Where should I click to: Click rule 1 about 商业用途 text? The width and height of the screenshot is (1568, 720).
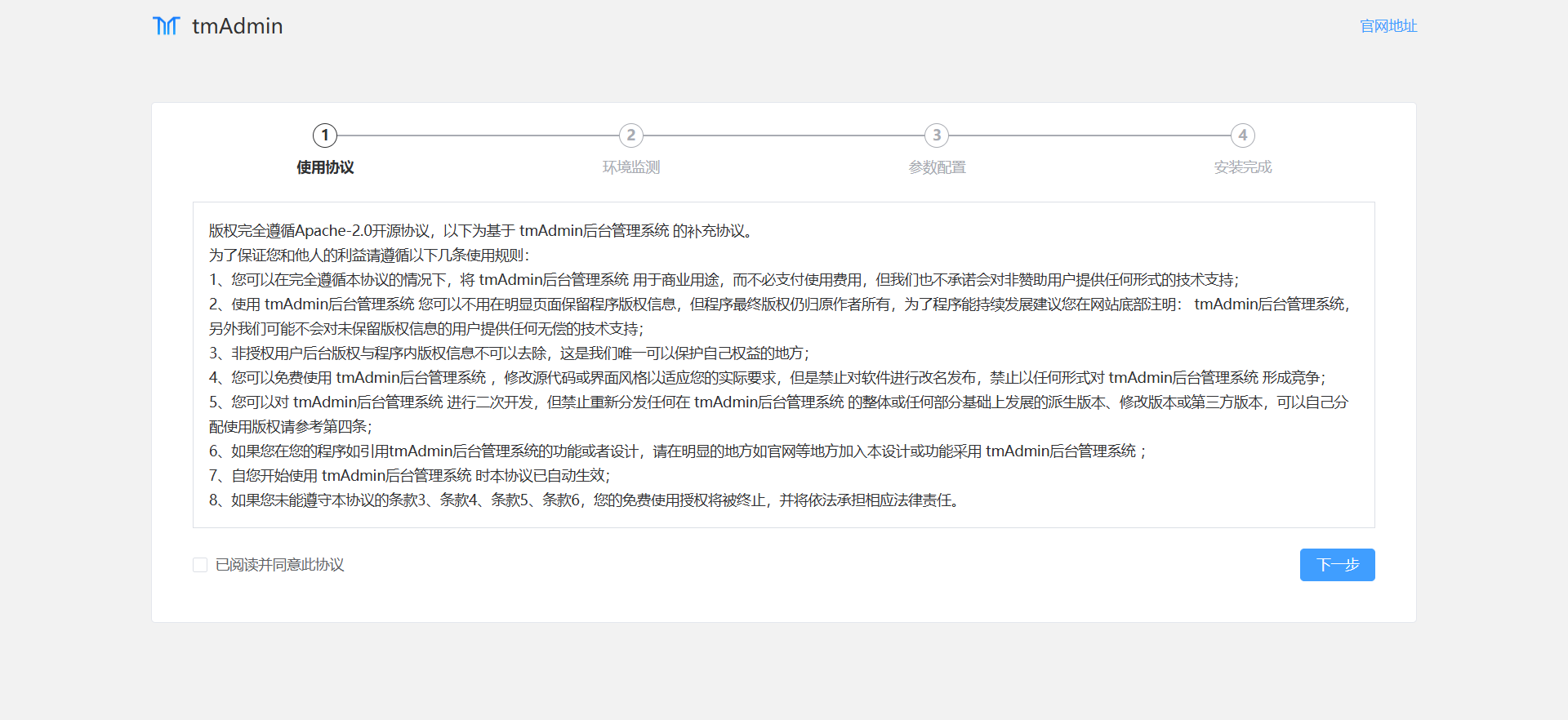(x=724, y=280)
